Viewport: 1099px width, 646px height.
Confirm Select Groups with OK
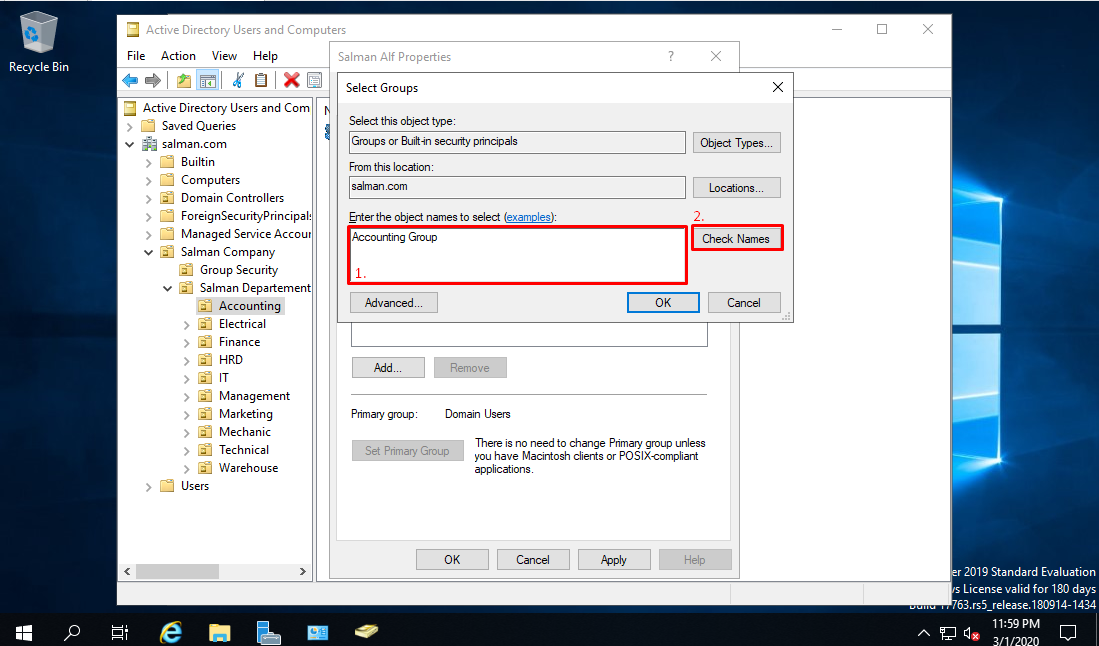click(663, 303)
